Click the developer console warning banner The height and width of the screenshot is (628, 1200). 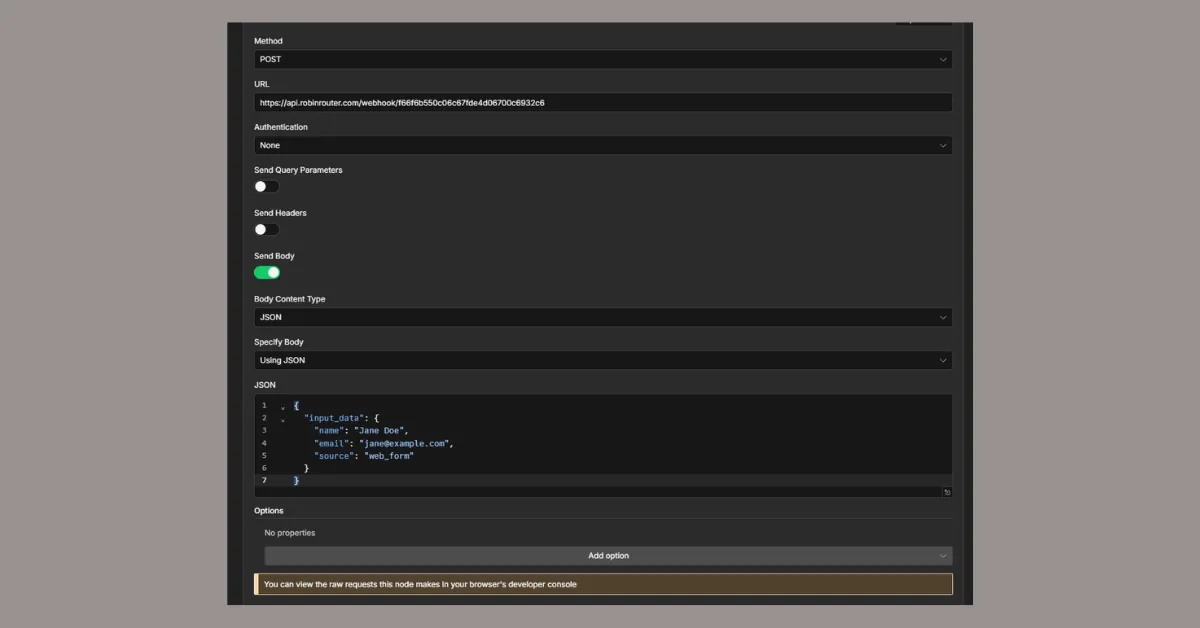pos(602,584)
